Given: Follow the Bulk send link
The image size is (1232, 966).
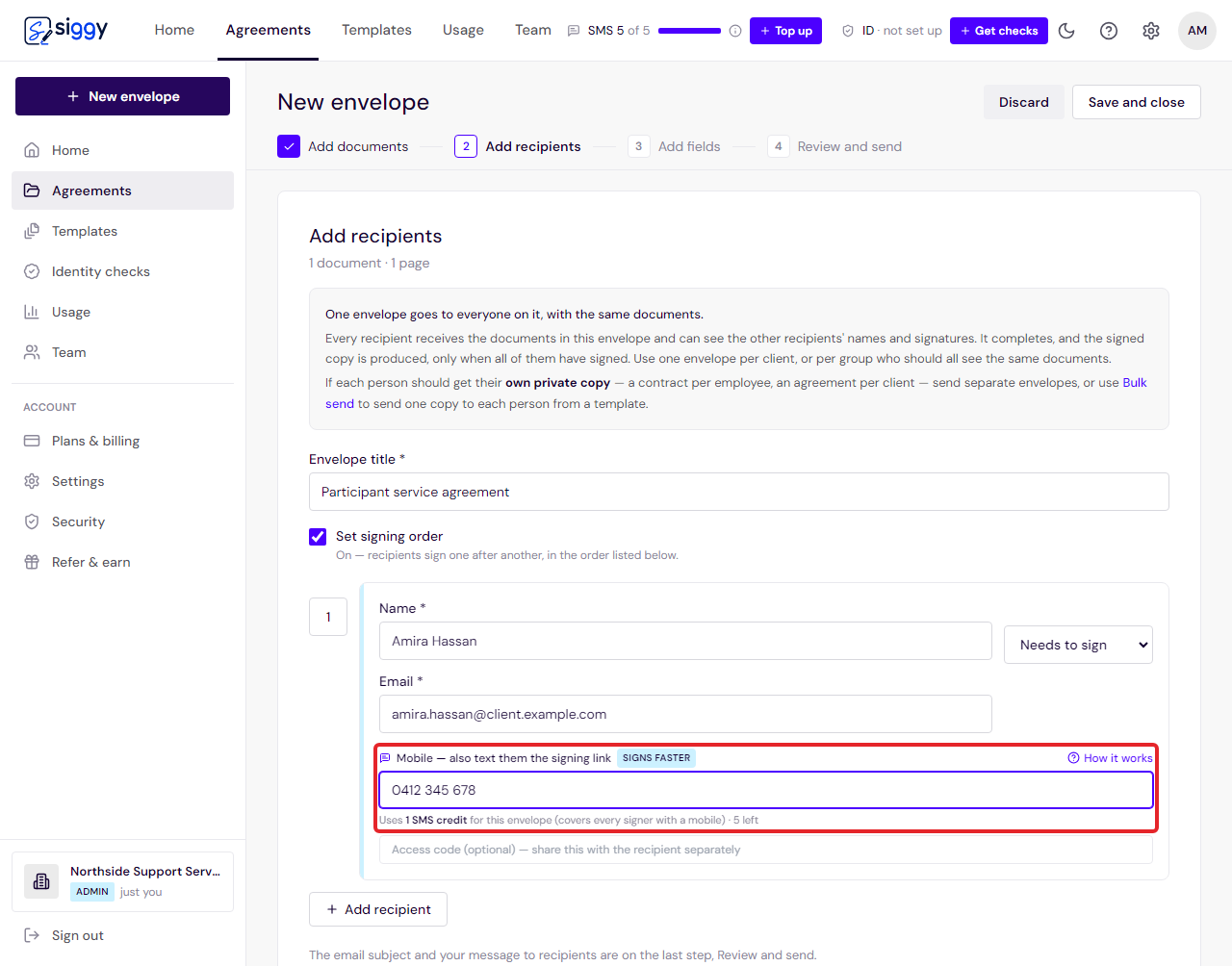Looking at the screenshot, I should [1134, 383].
